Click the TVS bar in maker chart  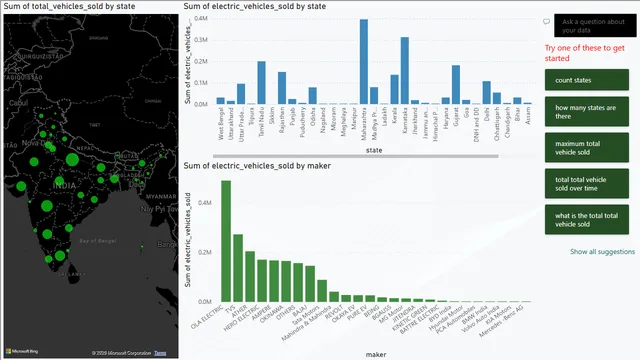[238, 268]
